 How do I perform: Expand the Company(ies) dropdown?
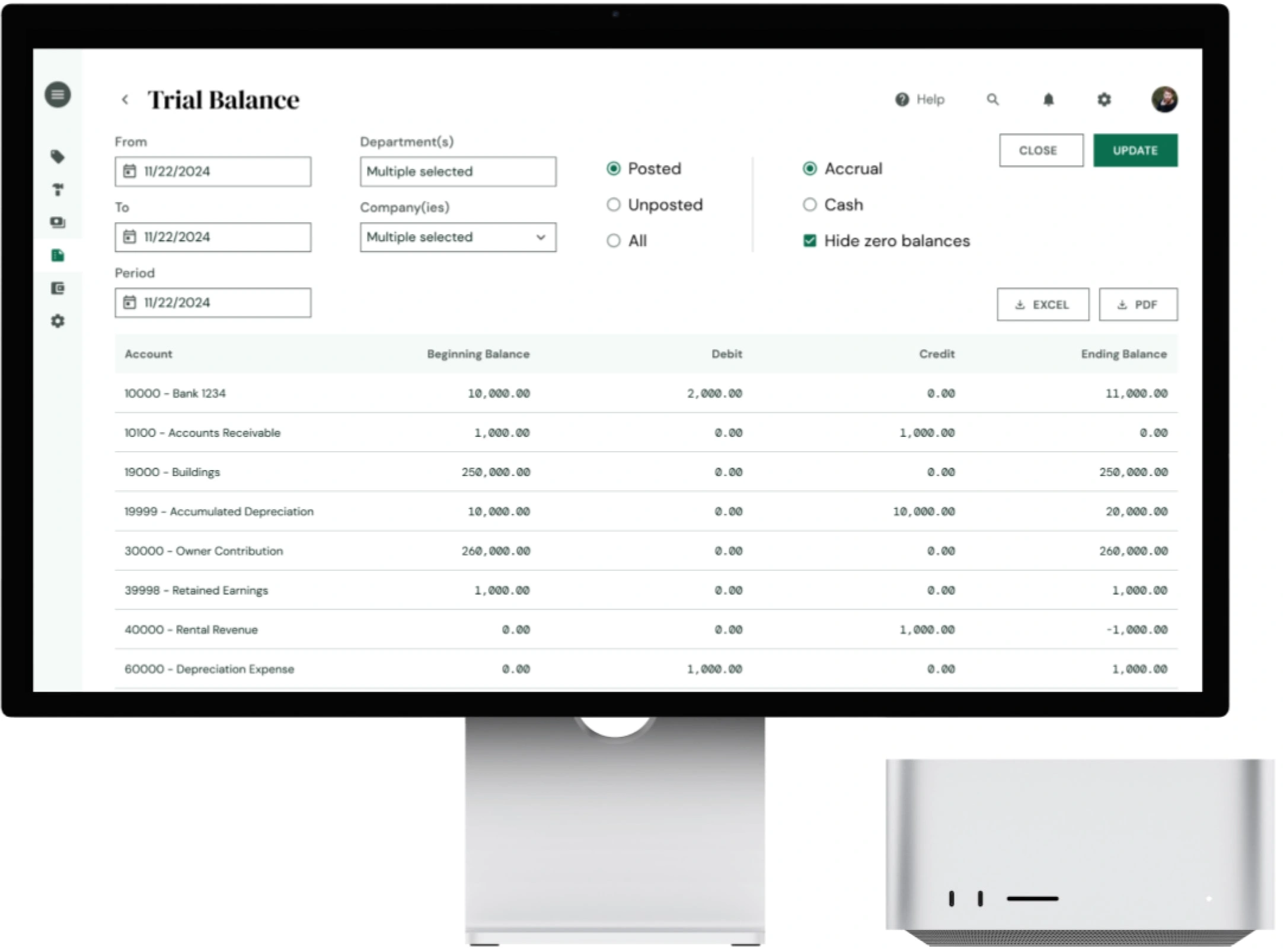[x=458, y=237]
